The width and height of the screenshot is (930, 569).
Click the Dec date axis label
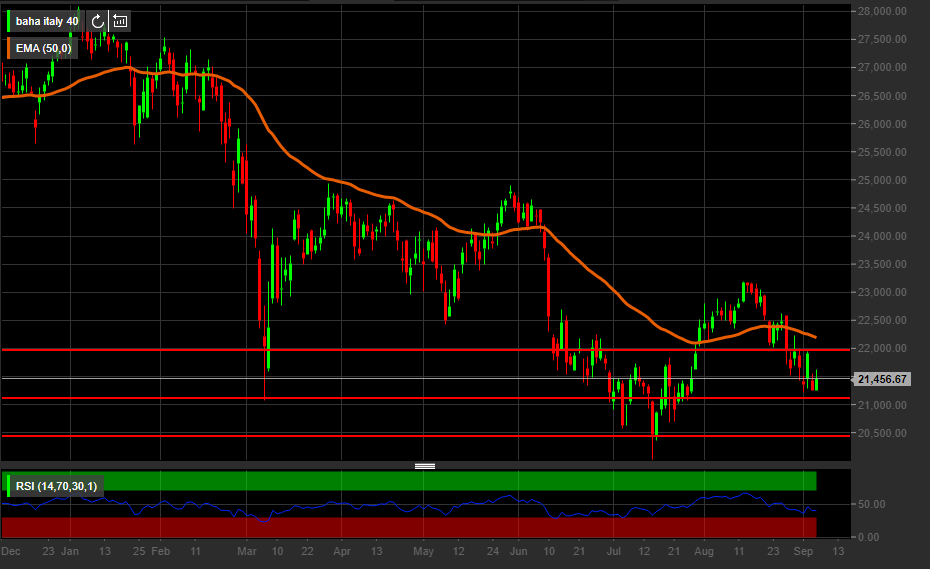pos(11,551)
